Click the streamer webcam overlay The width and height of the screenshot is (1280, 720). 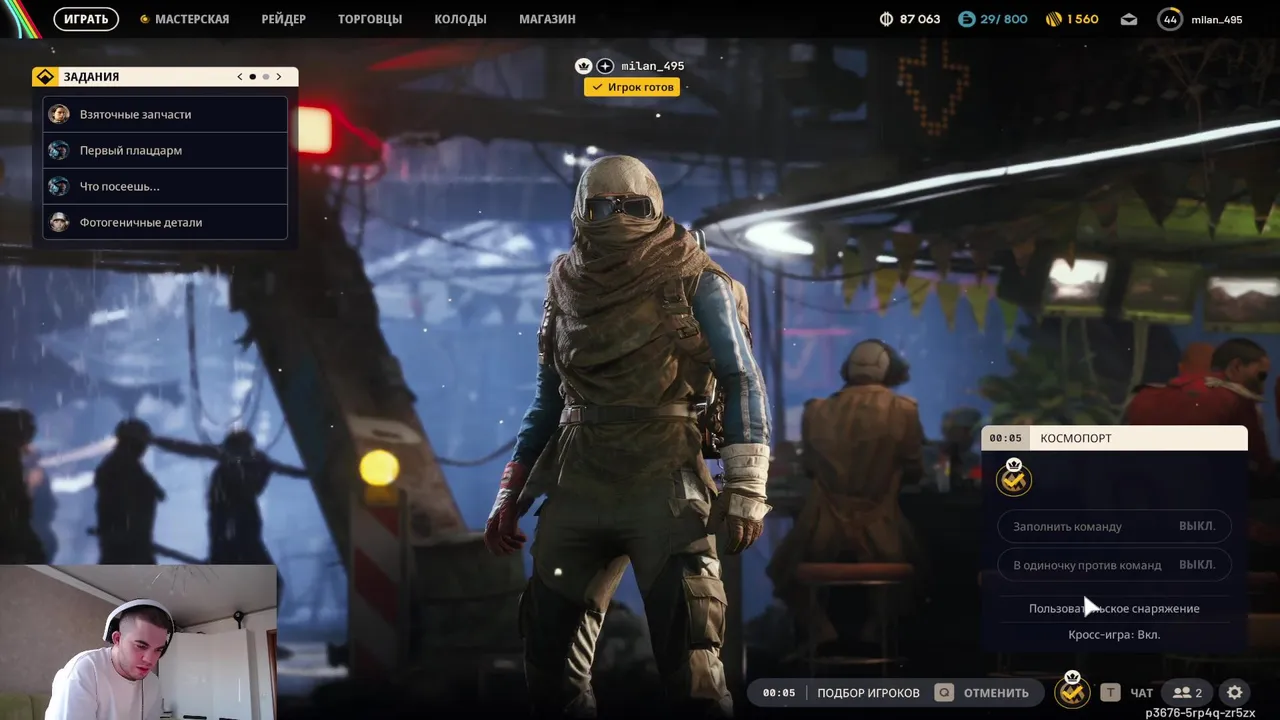[x=138, y=642]
